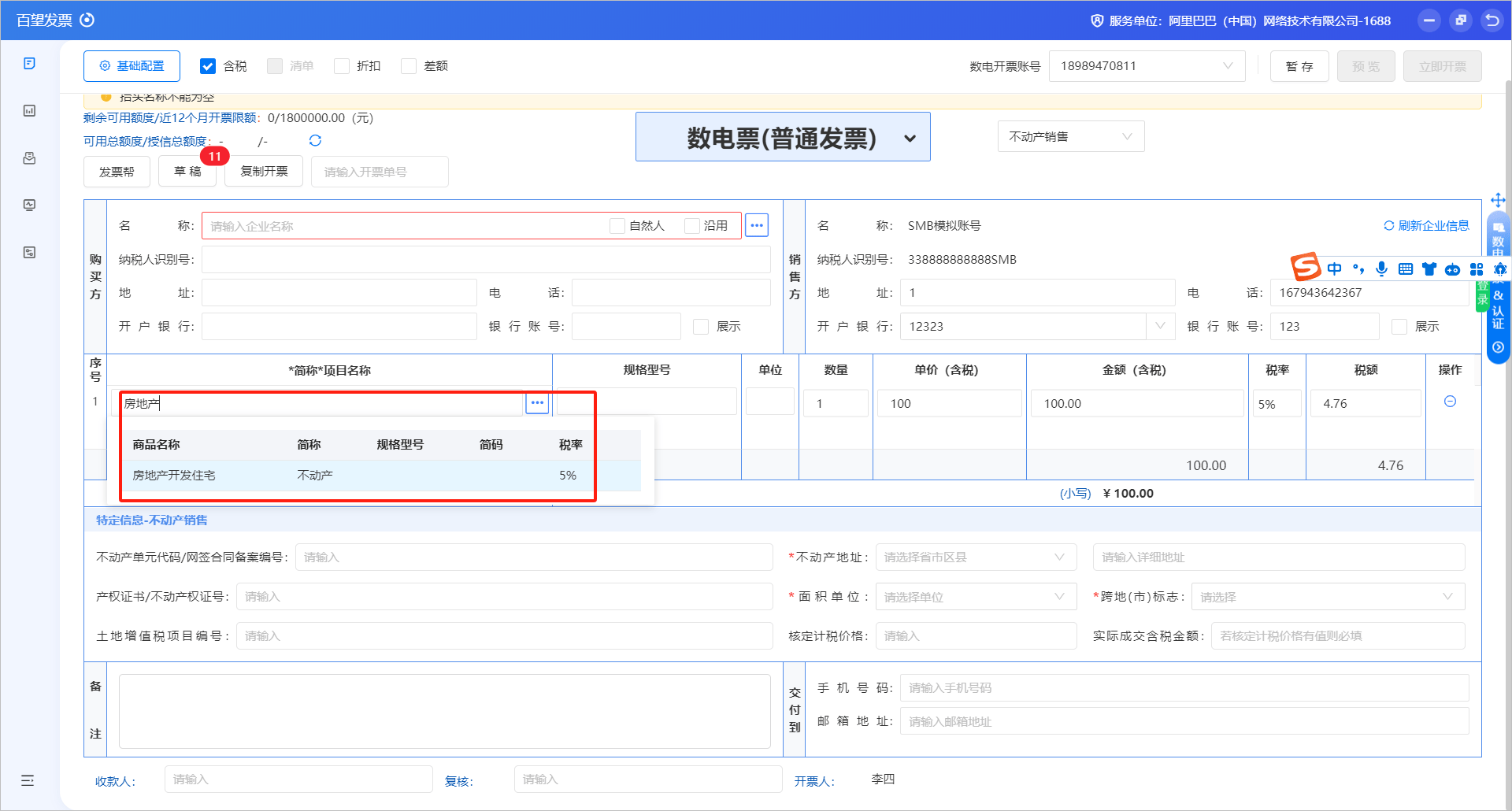Focus the 复核 input field

pyautogui.click(x=648, y=780)
